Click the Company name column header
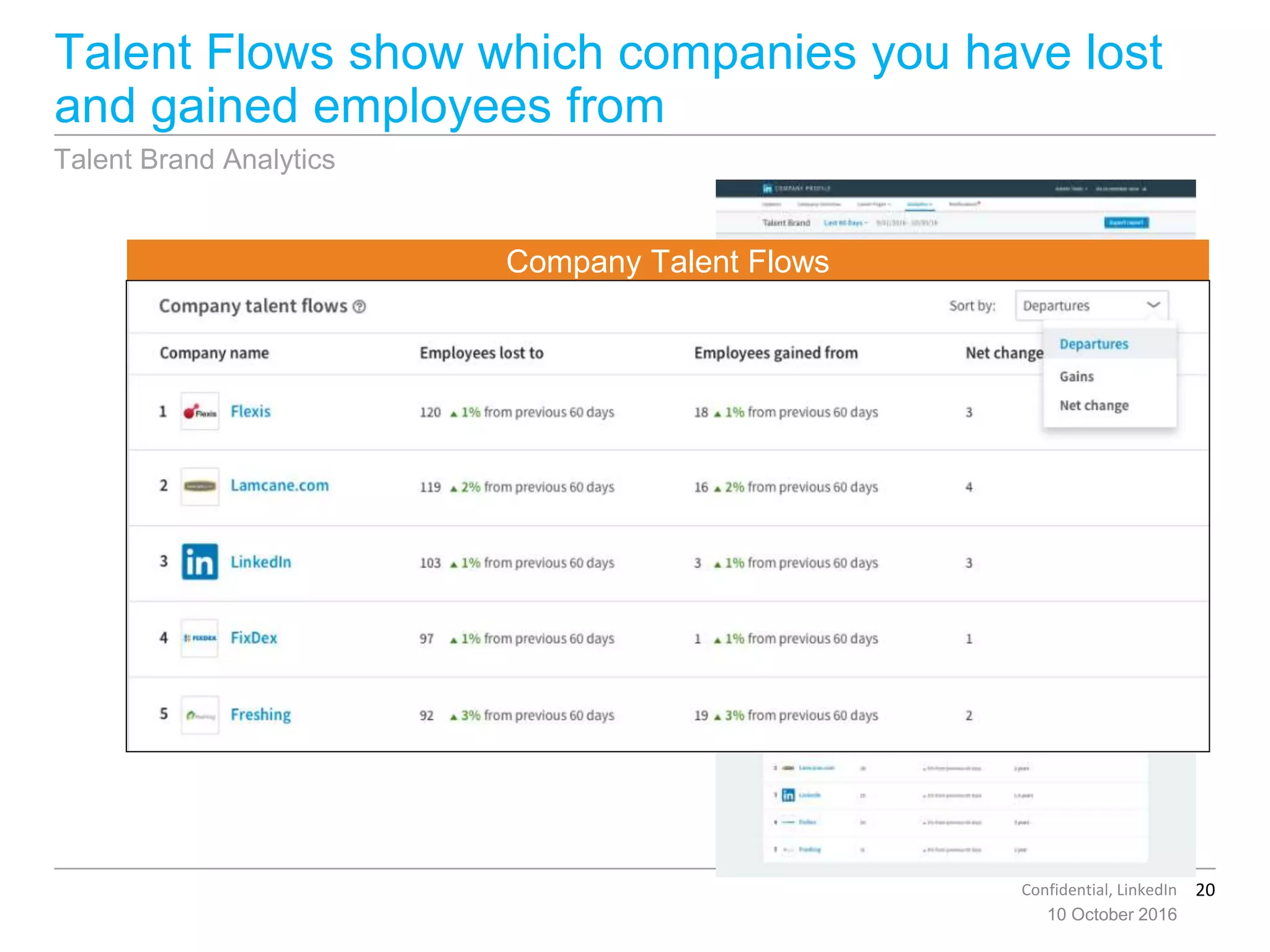Screen dimensions: 1270x952 click(214, 353)
